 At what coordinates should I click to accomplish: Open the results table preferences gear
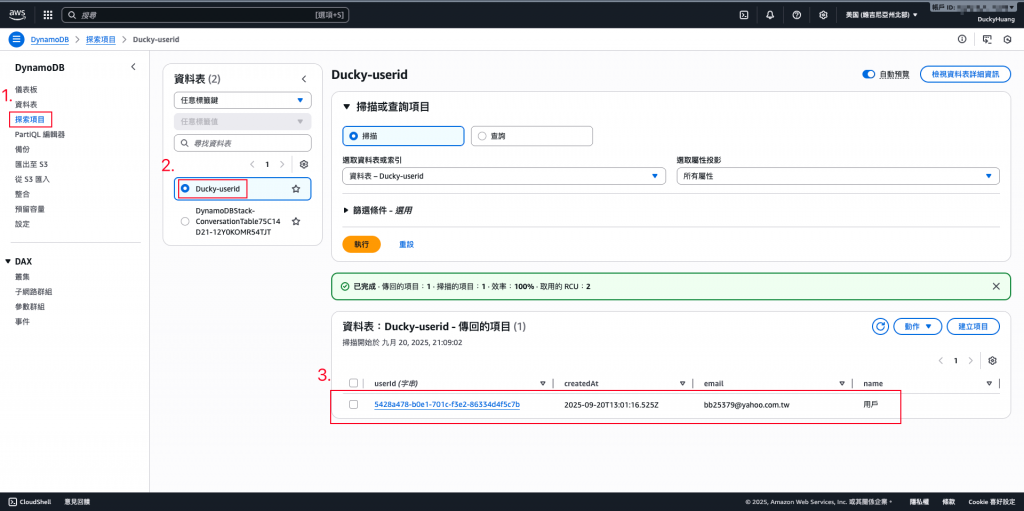(993, 361)
